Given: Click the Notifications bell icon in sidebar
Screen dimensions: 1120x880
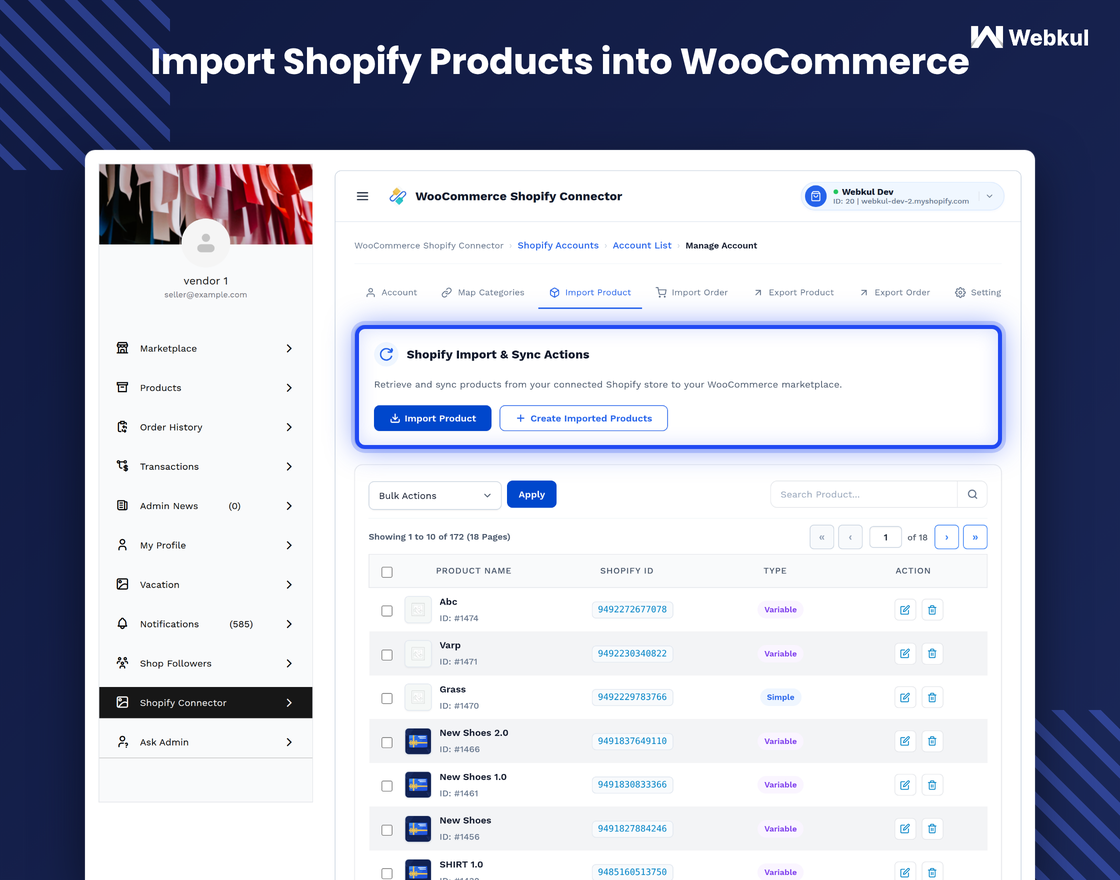Looking at the screenshot, I should (122, 624).
